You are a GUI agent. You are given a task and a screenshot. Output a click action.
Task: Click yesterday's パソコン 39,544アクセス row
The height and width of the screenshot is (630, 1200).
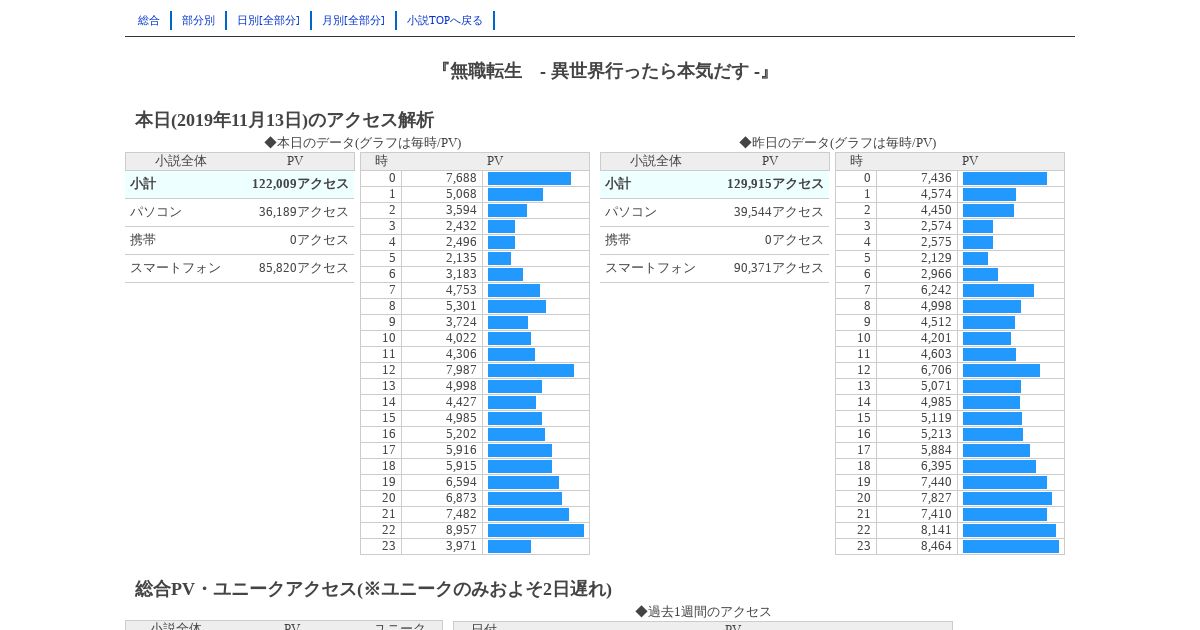point(715,212)
